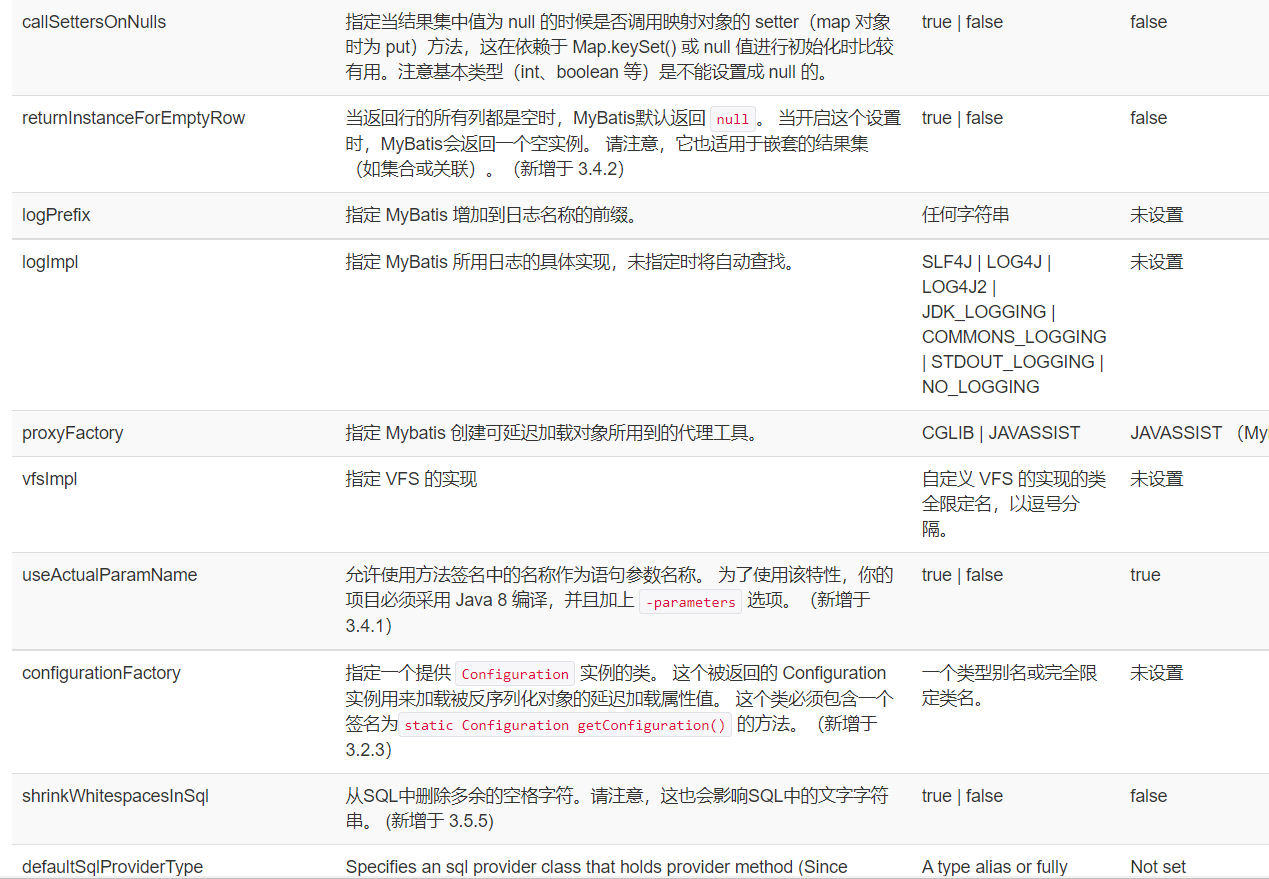Click 一个类型别名或完全限定类名 value description
This screenshot has width=1269, height=879.
coord(1009,685)
